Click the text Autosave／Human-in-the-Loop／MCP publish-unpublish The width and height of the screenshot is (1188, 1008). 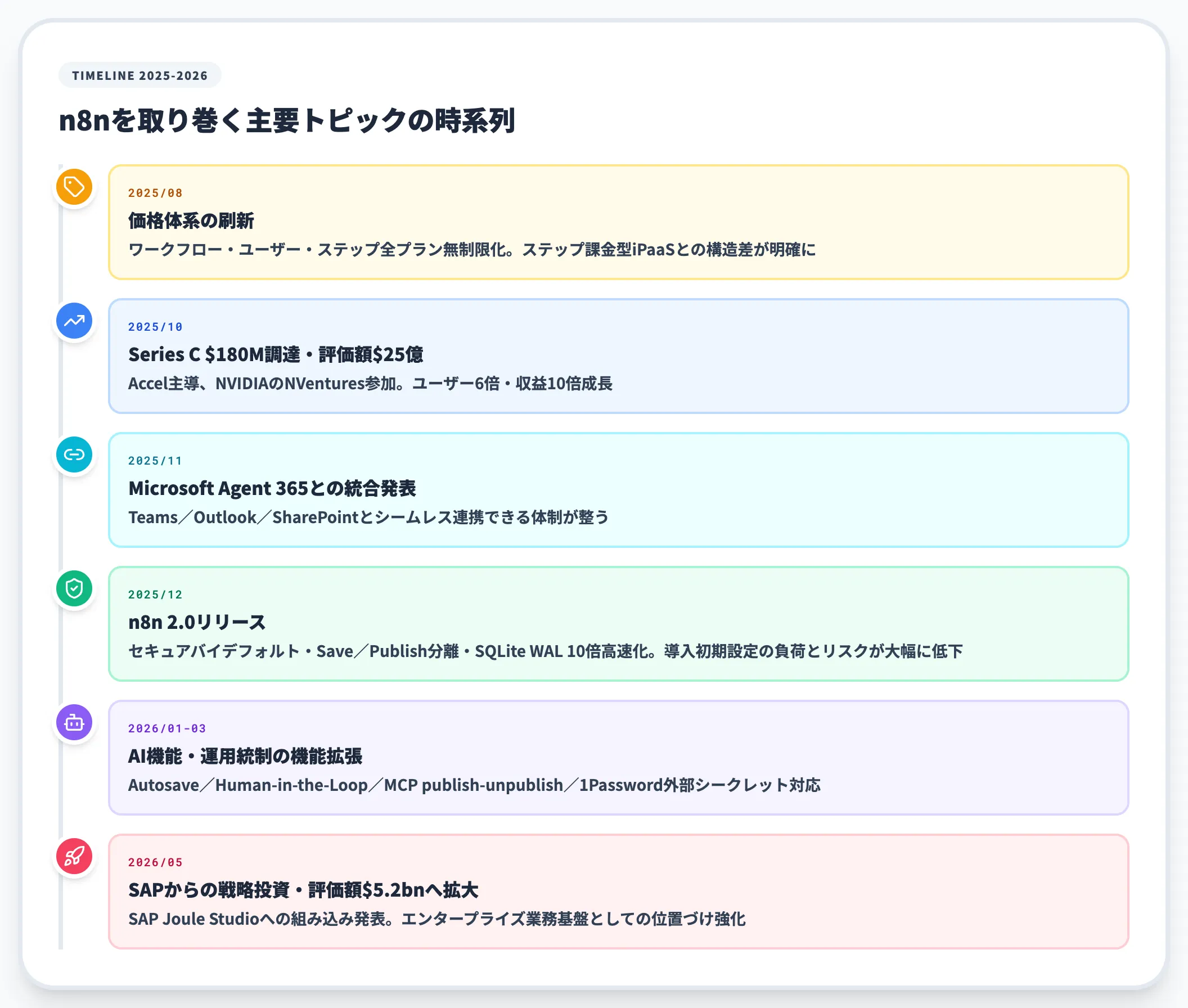pyautogui.click(x=346, y=785)
